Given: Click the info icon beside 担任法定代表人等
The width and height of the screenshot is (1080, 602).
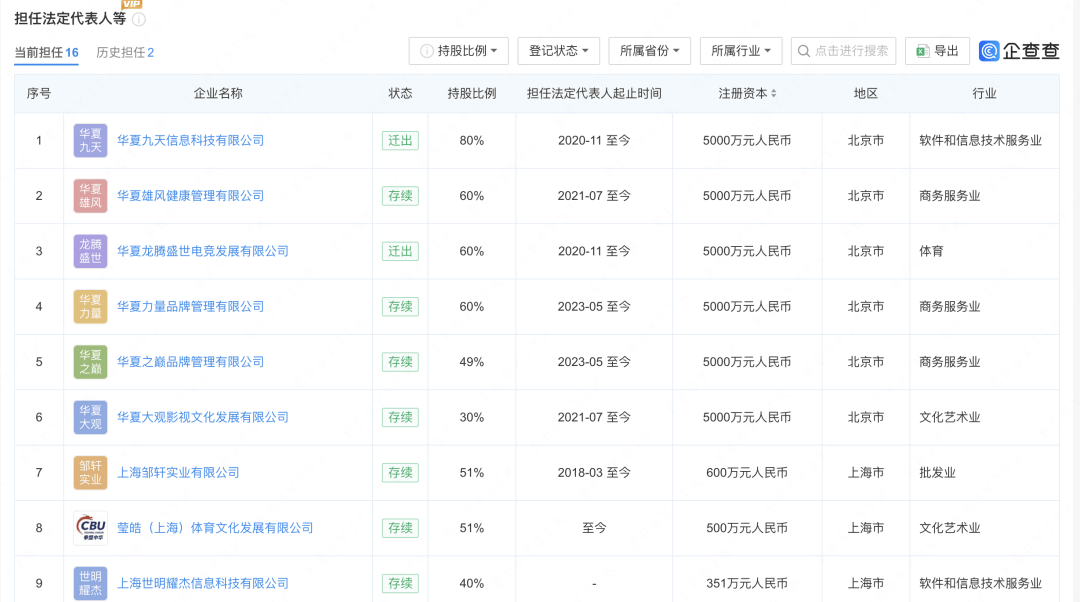Looking at the screenshot, I should [x=139, y=19].
